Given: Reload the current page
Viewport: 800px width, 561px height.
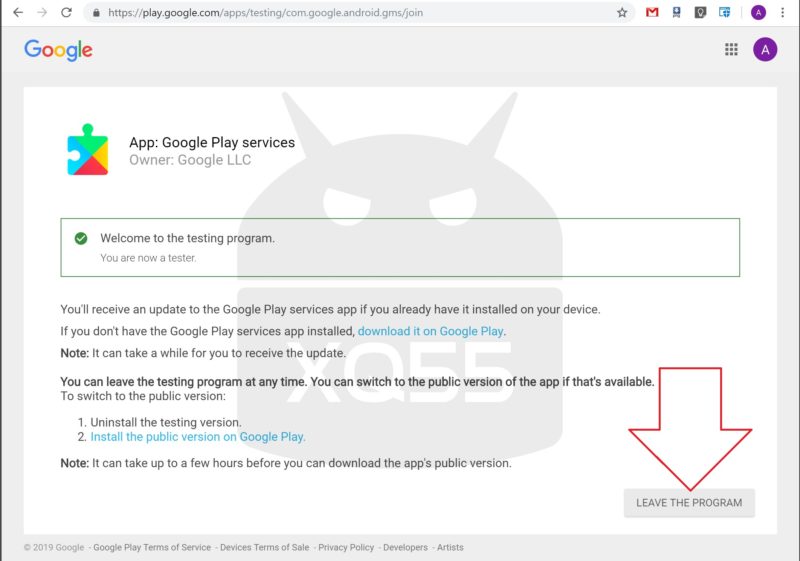Looking at the screenshot, I should pyautogui.click(x=66, y=13).
